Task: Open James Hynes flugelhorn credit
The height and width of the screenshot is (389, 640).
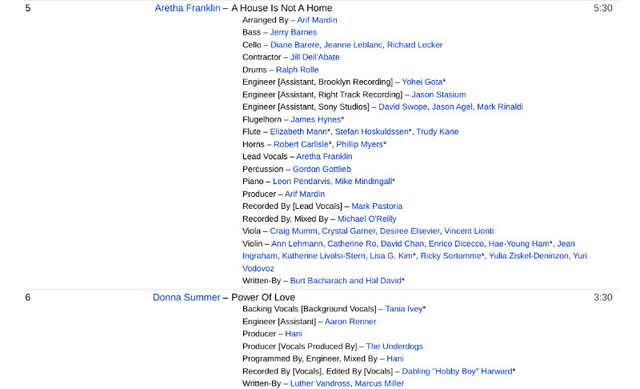Action: click(316, 120)
